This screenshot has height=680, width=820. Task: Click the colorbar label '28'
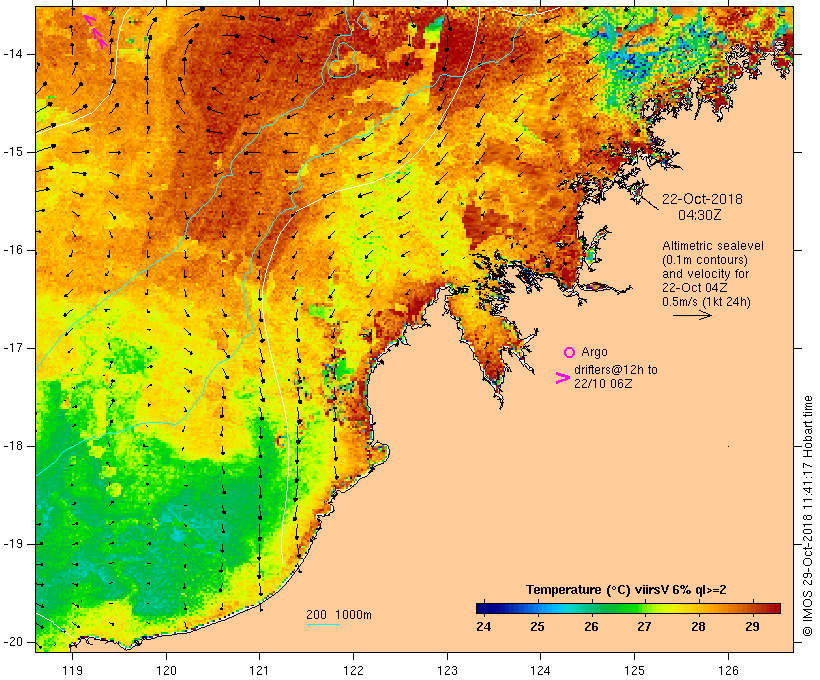coord(698,626)
